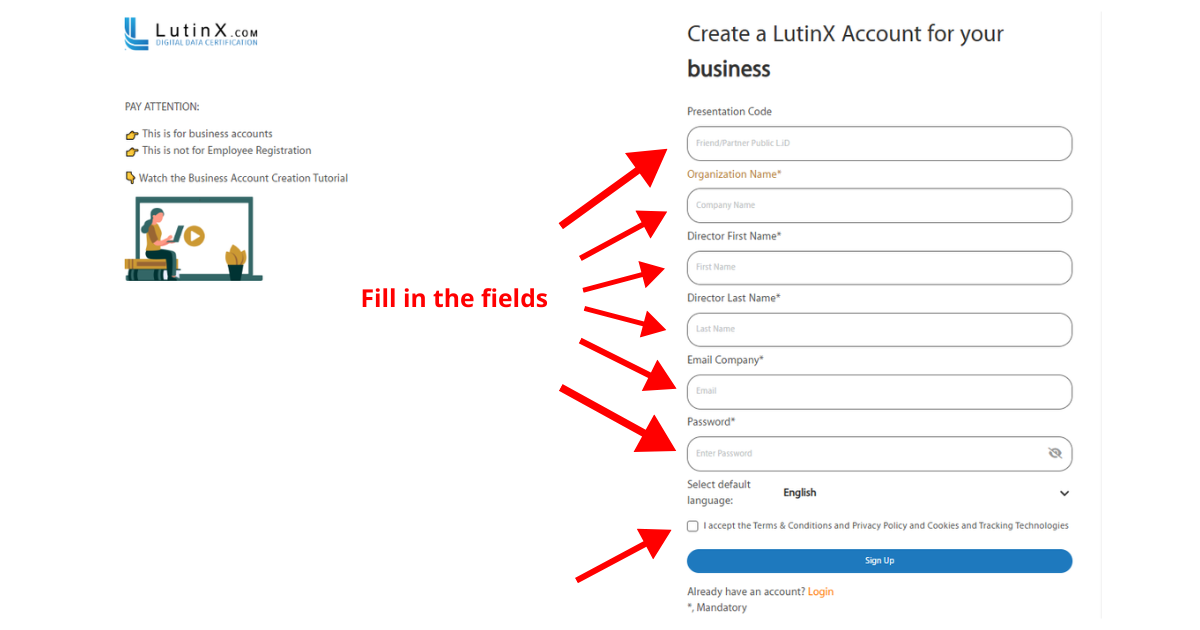Screen dimensions: 1200x630
Task: Click into the Director Last Name field
Action: pos(879,330)
